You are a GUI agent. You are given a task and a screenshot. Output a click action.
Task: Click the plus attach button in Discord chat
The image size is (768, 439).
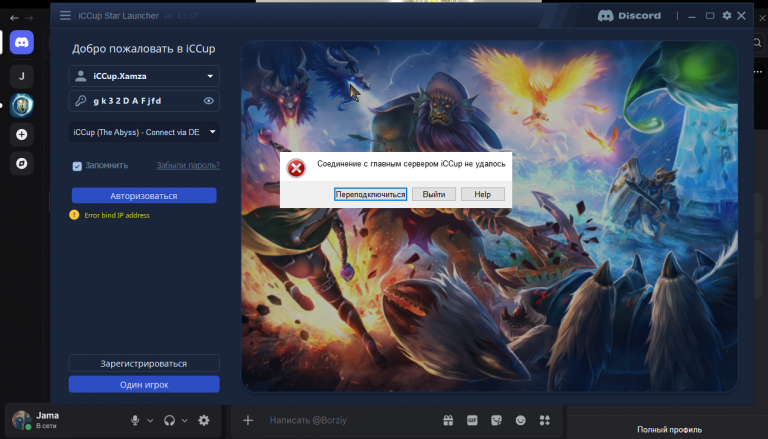point(248,420)
